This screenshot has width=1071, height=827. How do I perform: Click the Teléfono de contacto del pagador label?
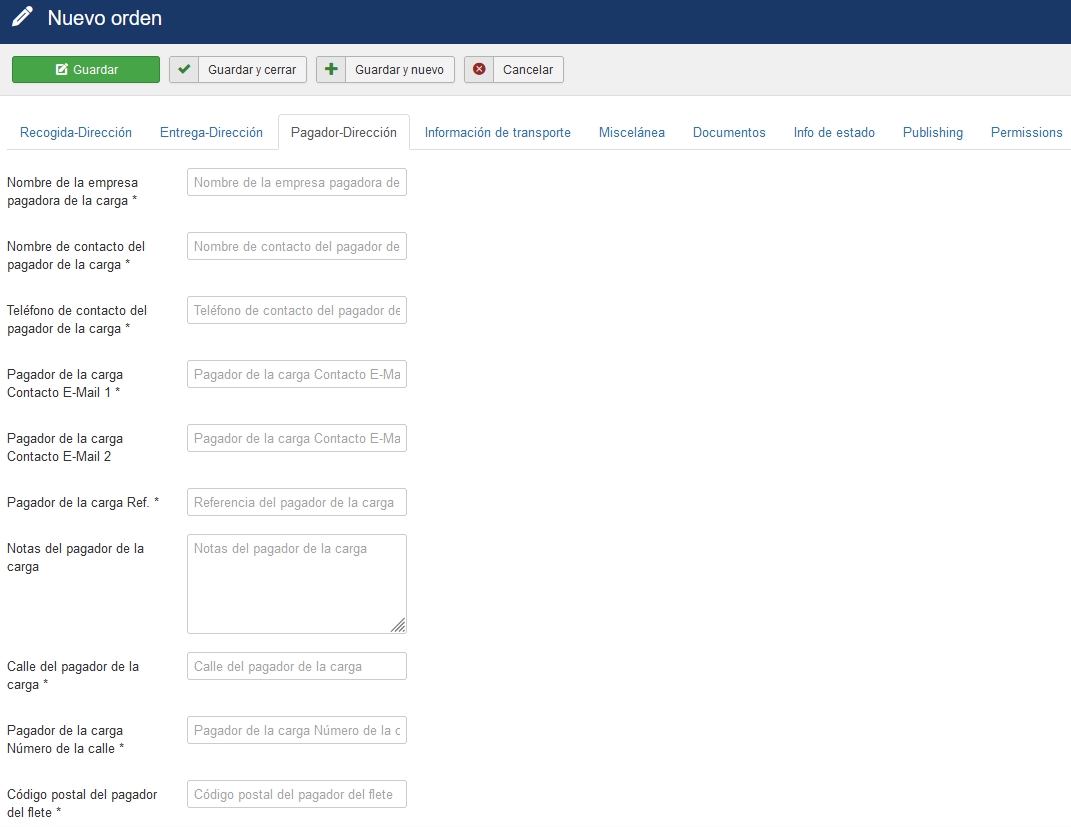[76, 320]
